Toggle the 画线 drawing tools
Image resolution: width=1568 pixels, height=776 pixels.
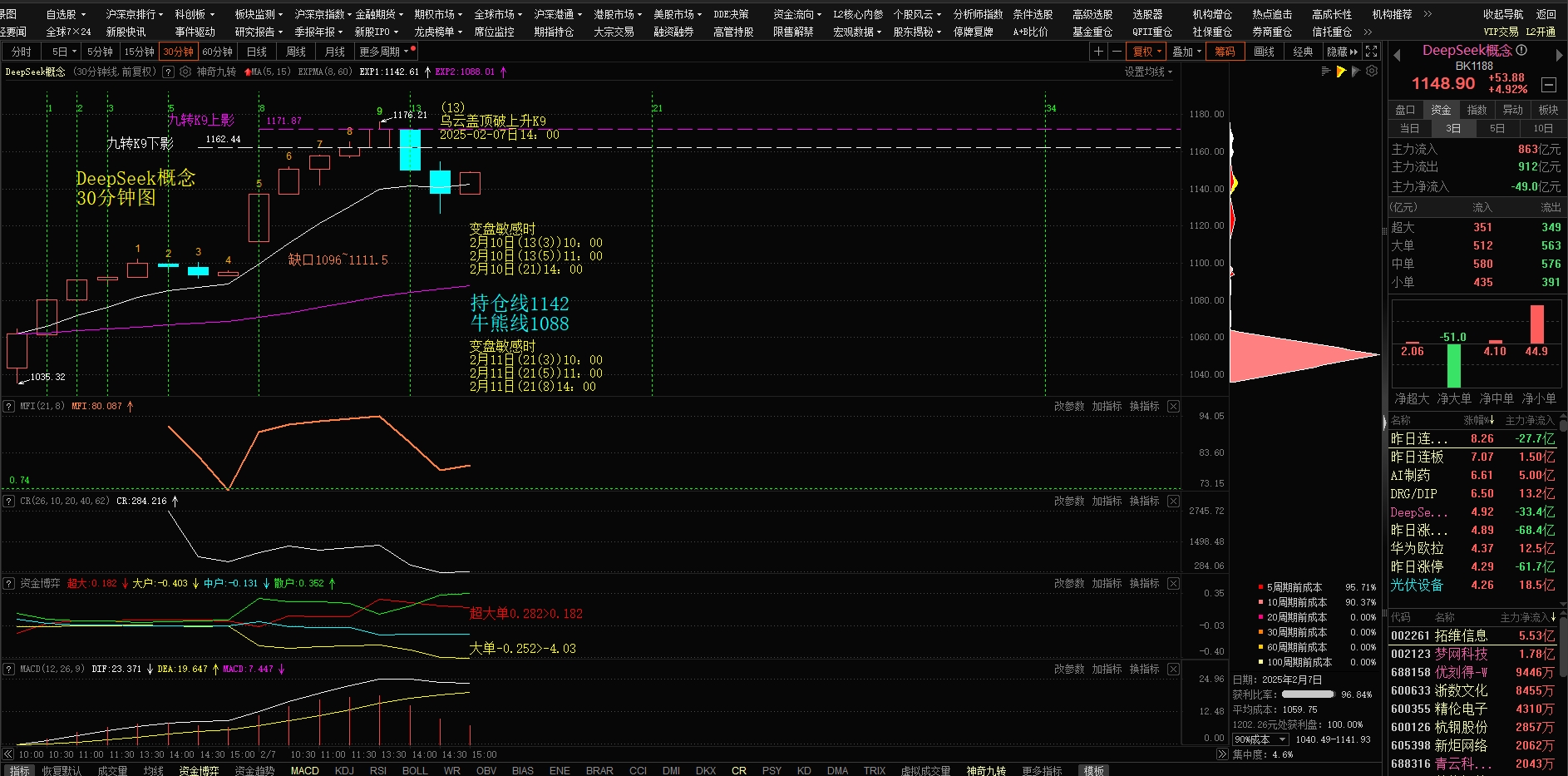[1264, 52]
